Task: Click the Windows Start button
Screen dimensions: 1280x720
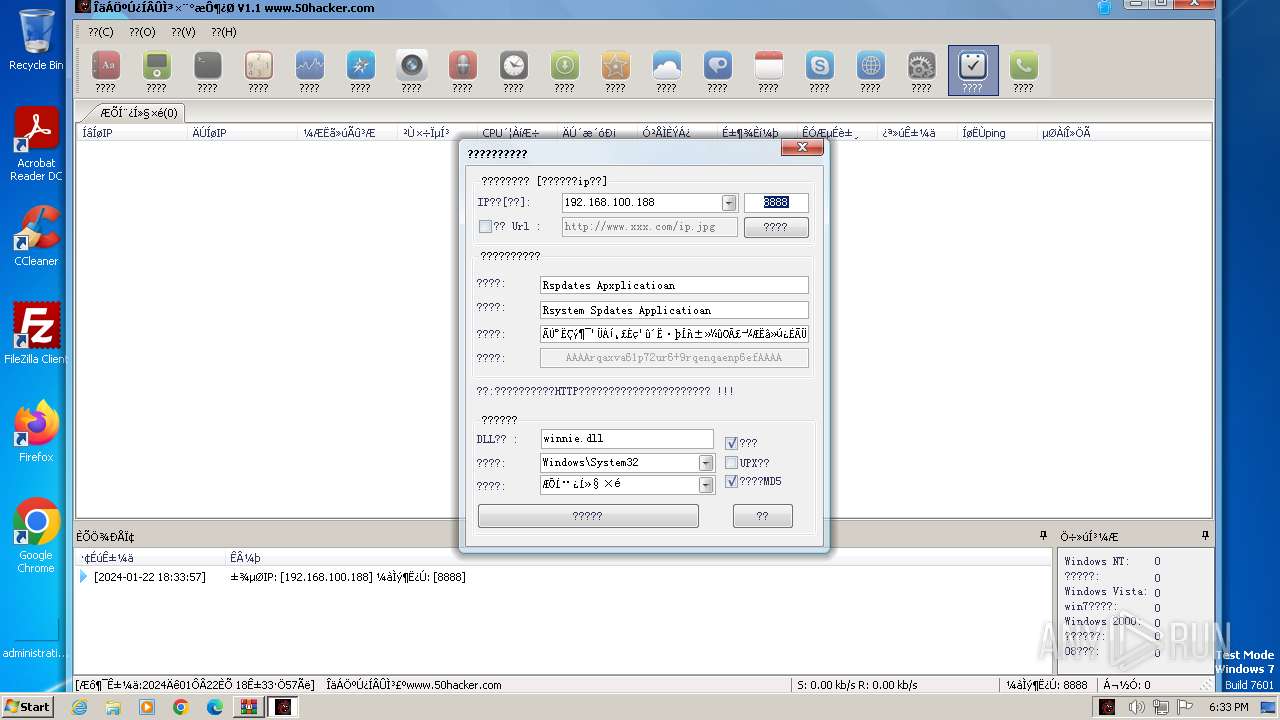Action: click(x=27, y=707)
